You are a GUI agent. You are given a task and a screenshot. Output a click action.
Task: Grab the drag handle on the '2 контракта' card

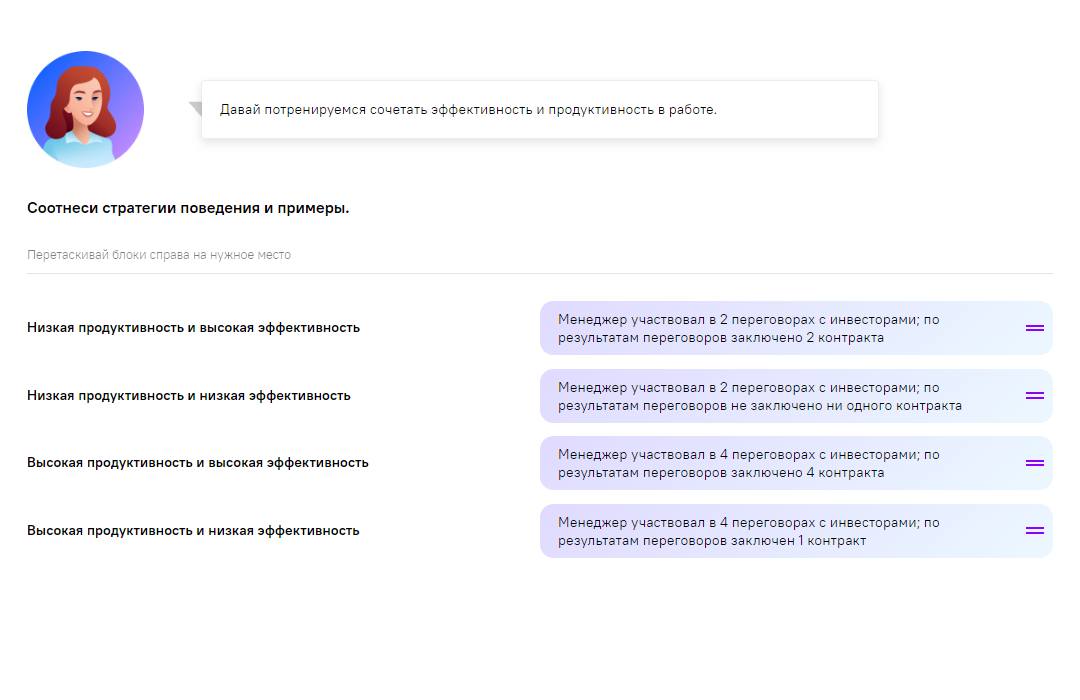1034,328
